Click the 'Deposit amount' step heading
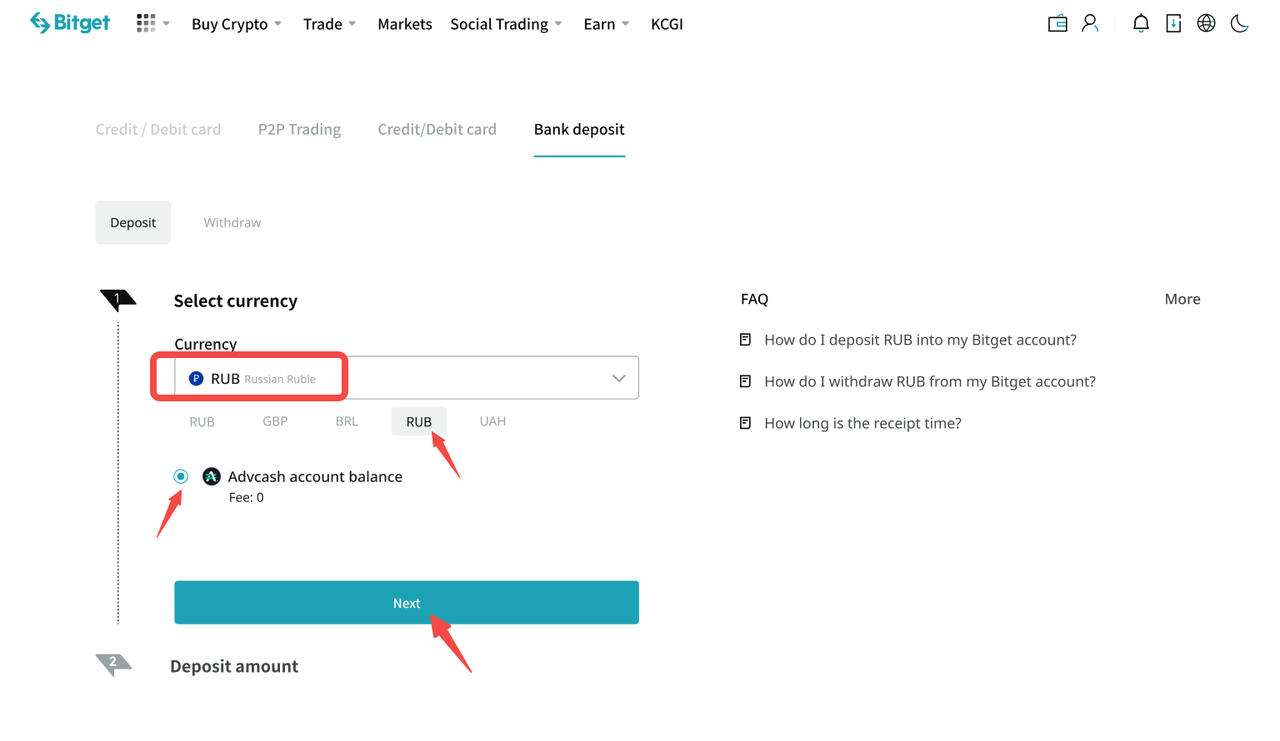 pyautogui.click(x=234, y=666)
